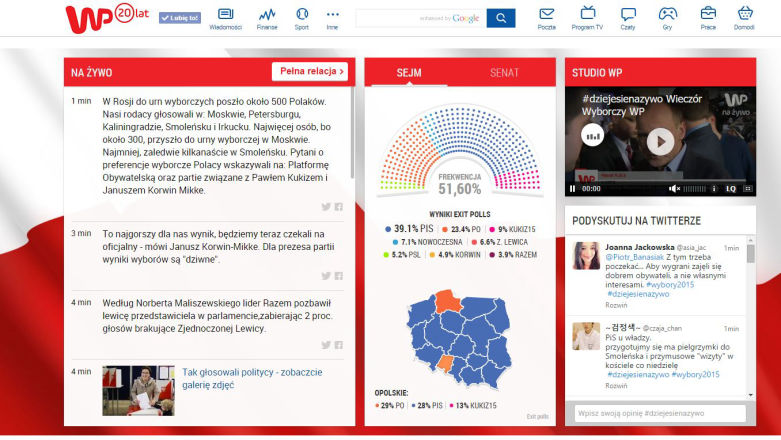
Task: Show video info with i button
Action: [714, 189]
